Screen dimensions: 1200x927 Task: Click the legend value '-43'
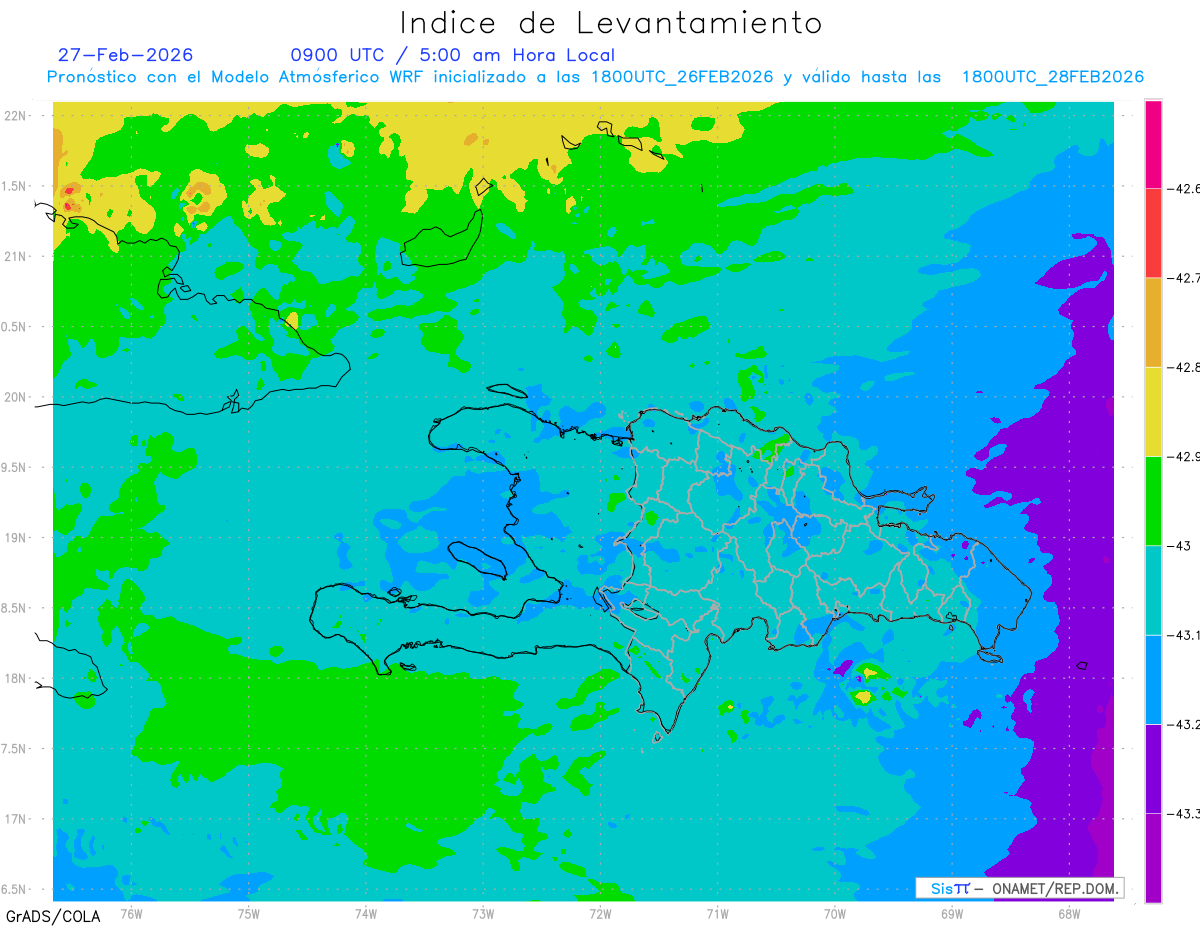(x=1180, y=545)
